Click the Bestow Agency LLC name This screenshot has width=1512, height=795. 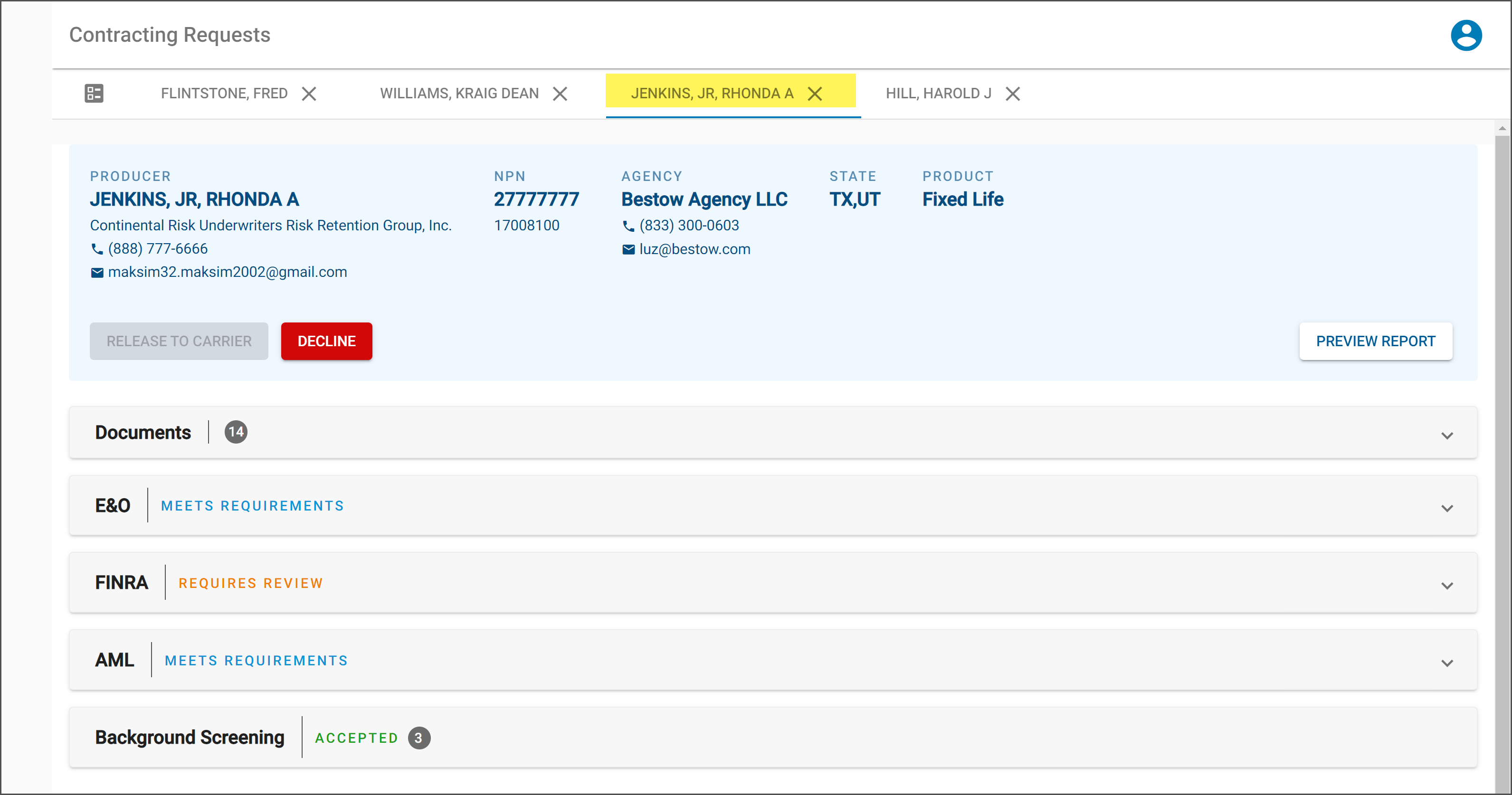(x=704, y=199)
